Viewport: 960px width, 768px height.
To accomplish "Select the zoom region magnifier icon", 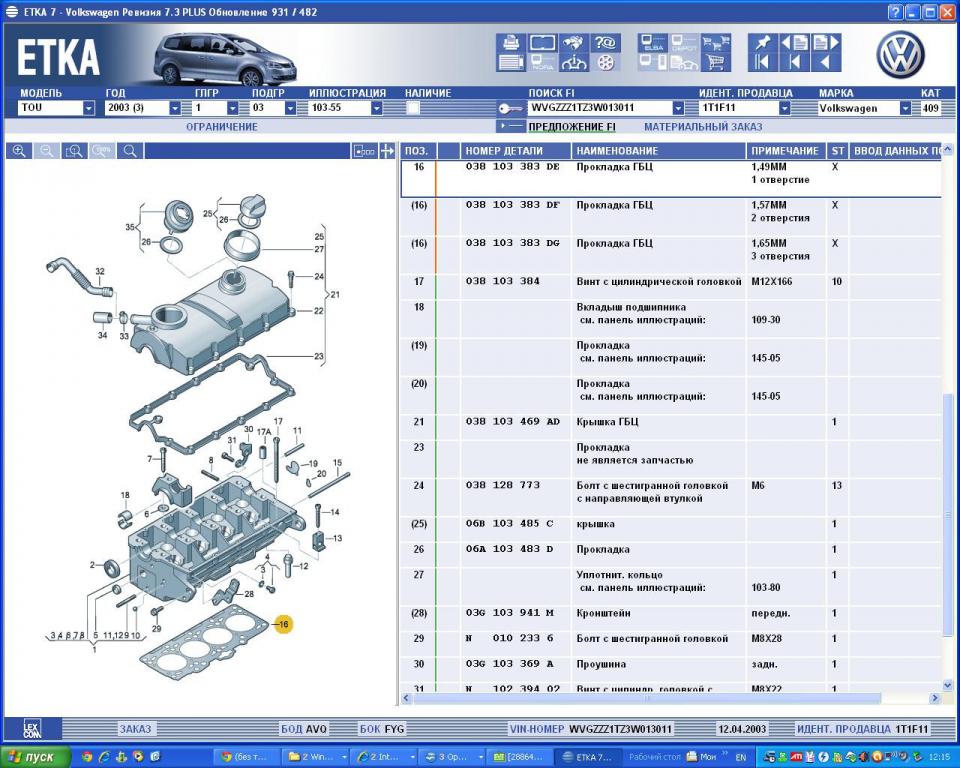I will [74, 151].
